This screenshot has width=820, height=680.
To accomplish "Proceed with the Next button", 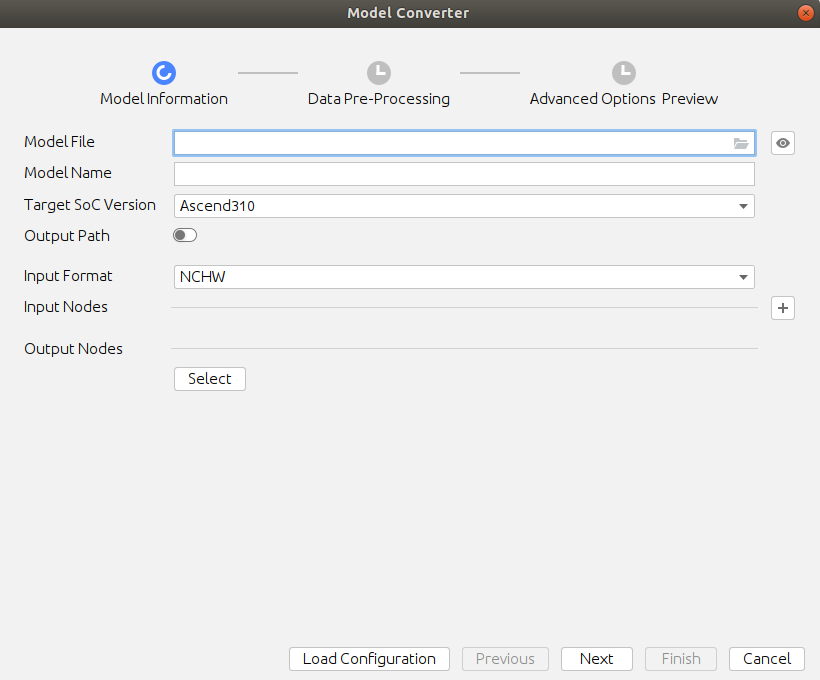I will pyautogui.click(x=596, y=659).
